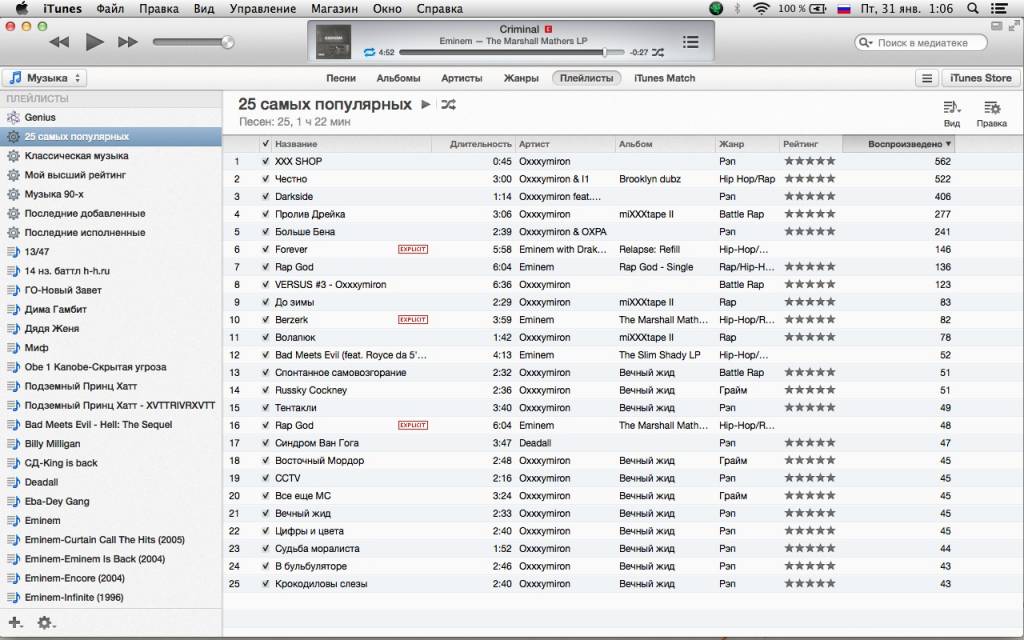Toggle the shuffle icon in the now-playing display
The image size is (1024, 640).
tap(658, 52)
